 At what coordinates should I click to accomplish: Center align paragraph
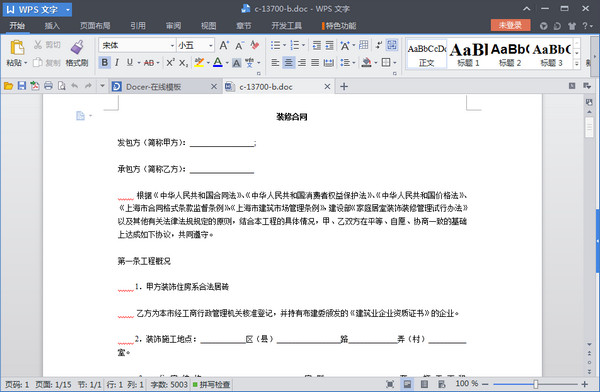tap(289, 62)
